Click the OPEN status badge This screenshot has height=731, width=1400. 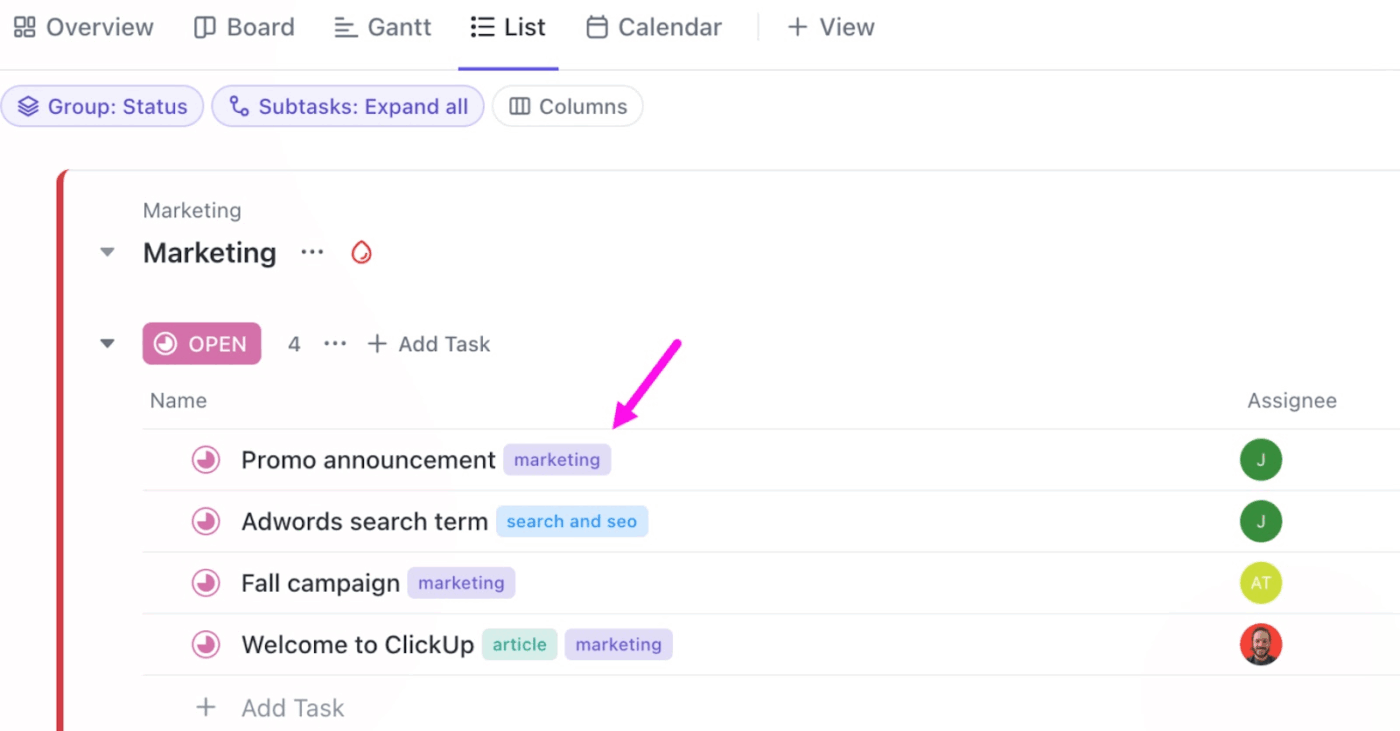click(x=202, y=344)
